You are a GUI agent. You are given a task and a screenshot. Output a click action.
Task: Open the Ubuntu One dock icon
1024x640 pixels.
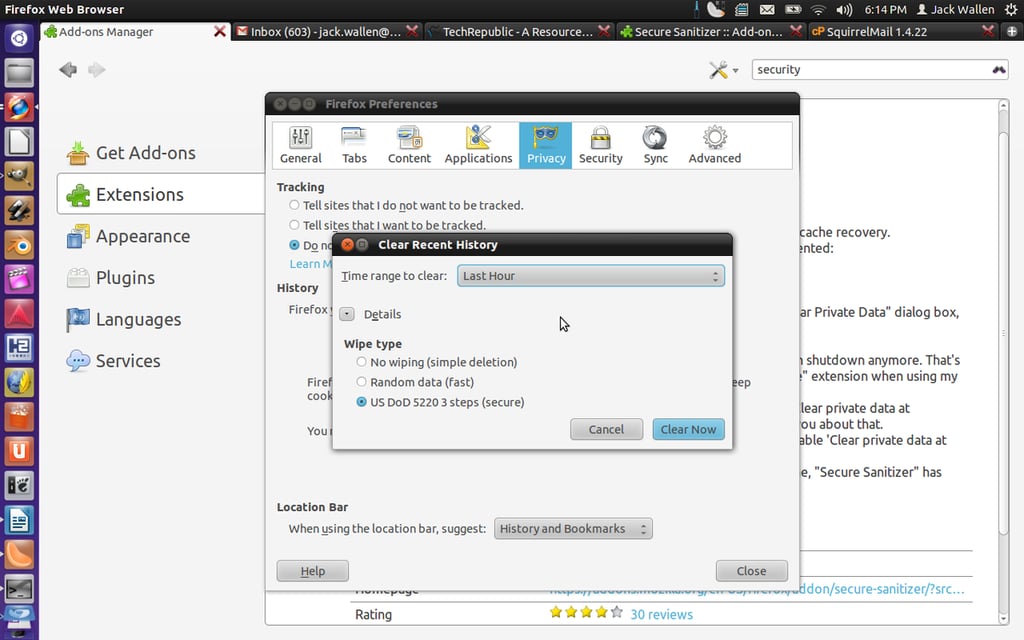pyautogui.click(x=19, y=451)
